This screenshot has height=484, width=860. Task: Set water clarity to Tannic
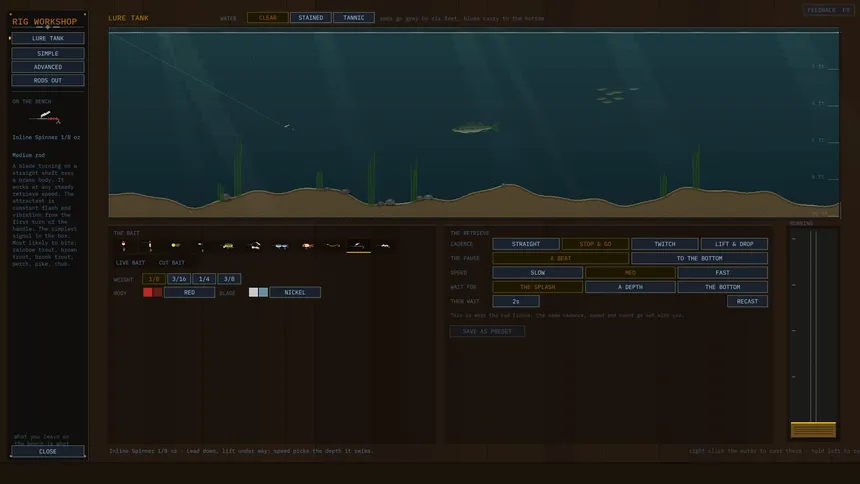pos(354,18)
